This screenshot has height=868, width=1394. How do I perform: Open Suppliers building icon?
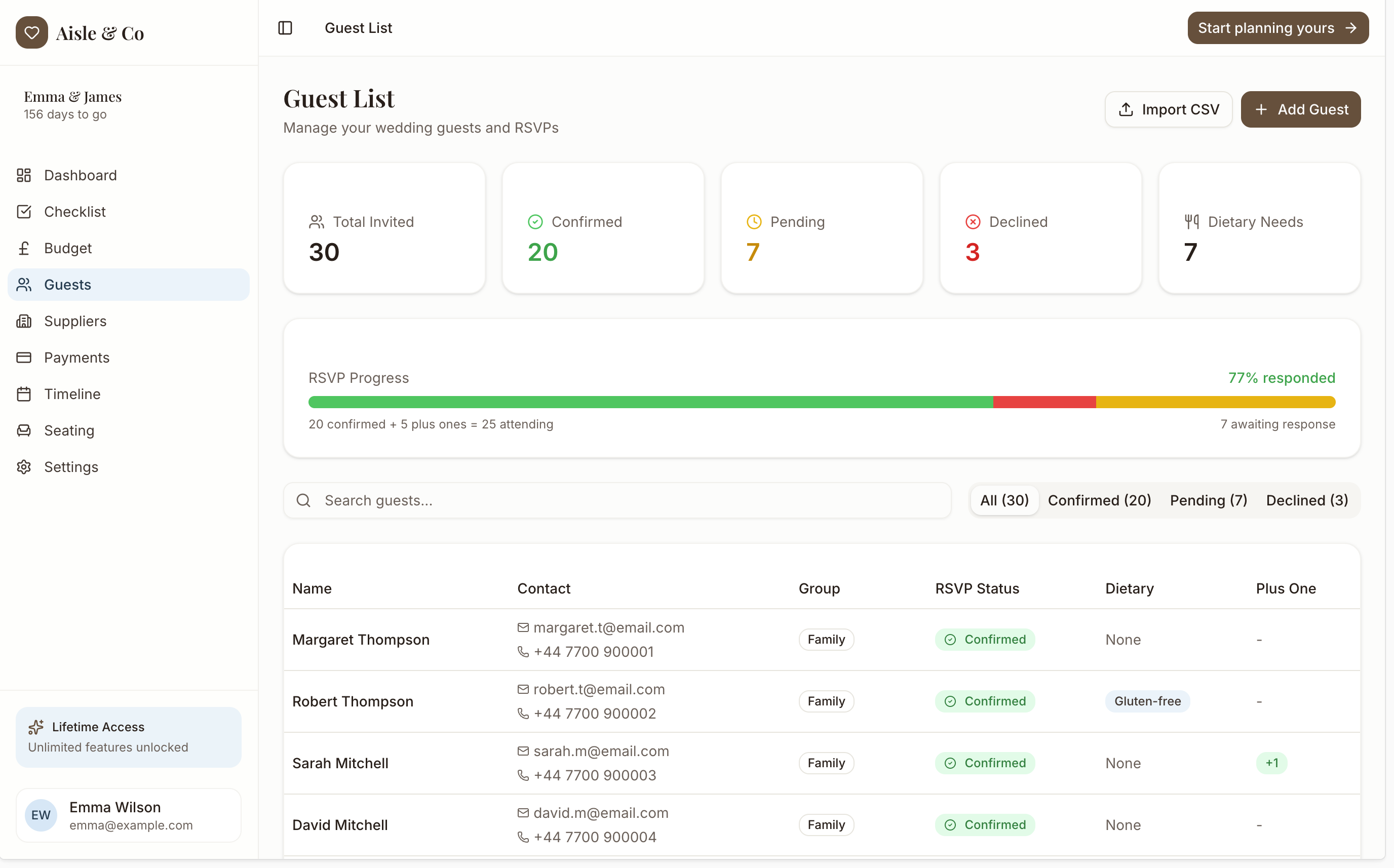23,321
